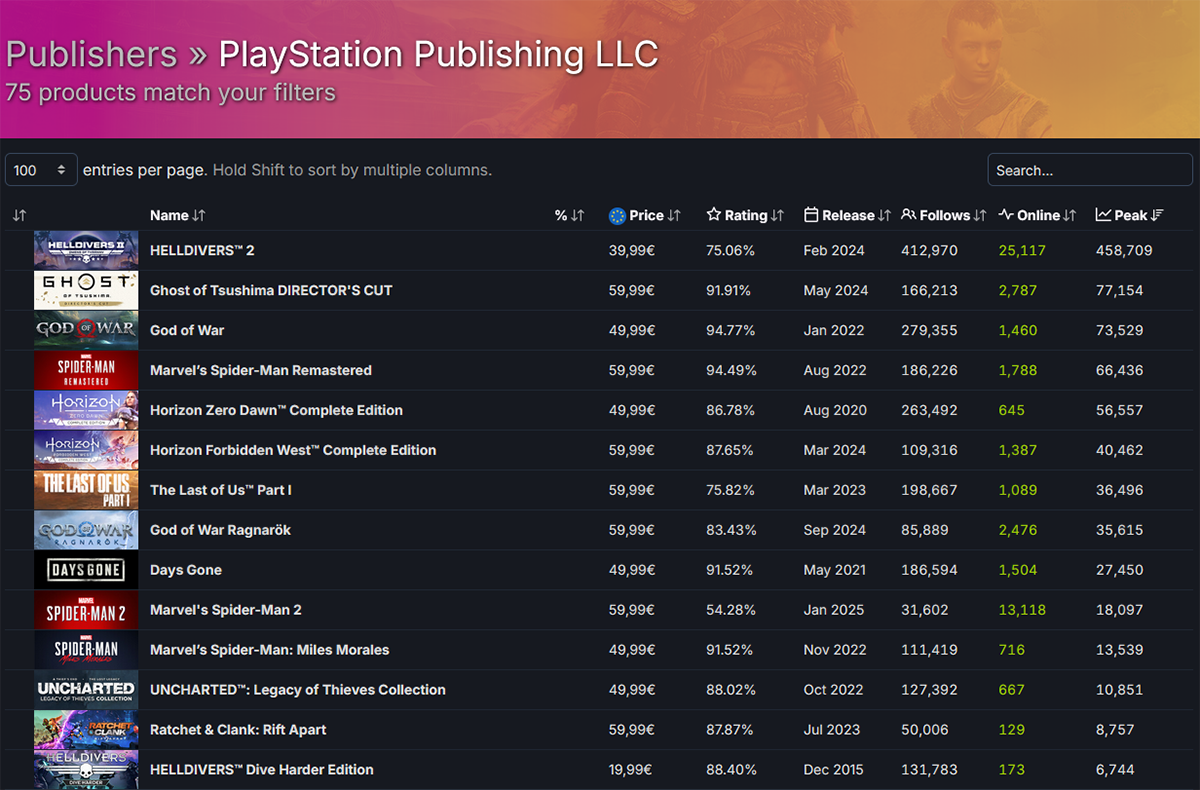Select Ratchet & Clank: Rift Apart

point(238,730)
